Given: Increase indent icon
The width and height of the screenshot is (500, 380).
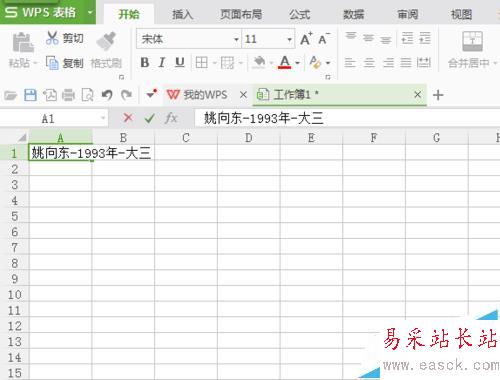Looking at the screenshot, I should pos(425,38).
